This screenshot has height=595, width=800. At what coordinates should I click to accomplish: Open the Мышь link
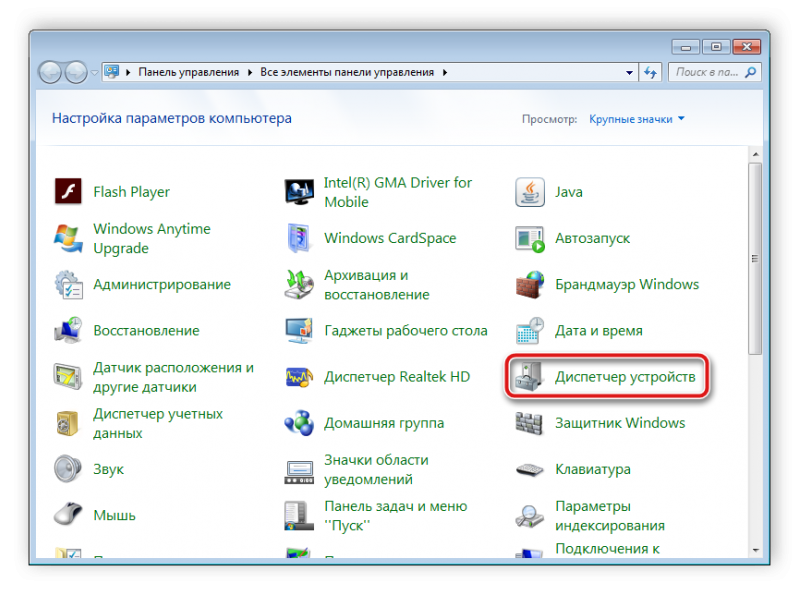(x=114, y=515)
